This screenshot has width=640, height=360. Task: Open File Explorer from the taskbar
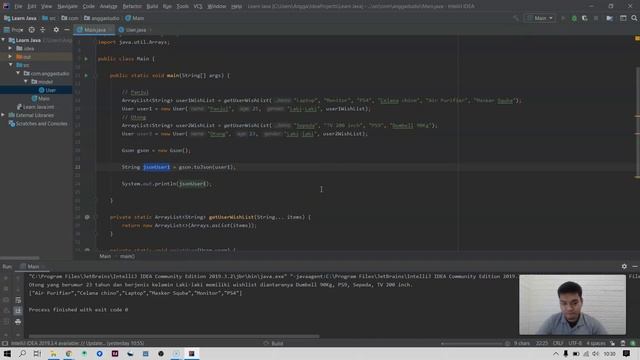click(53, 353)
